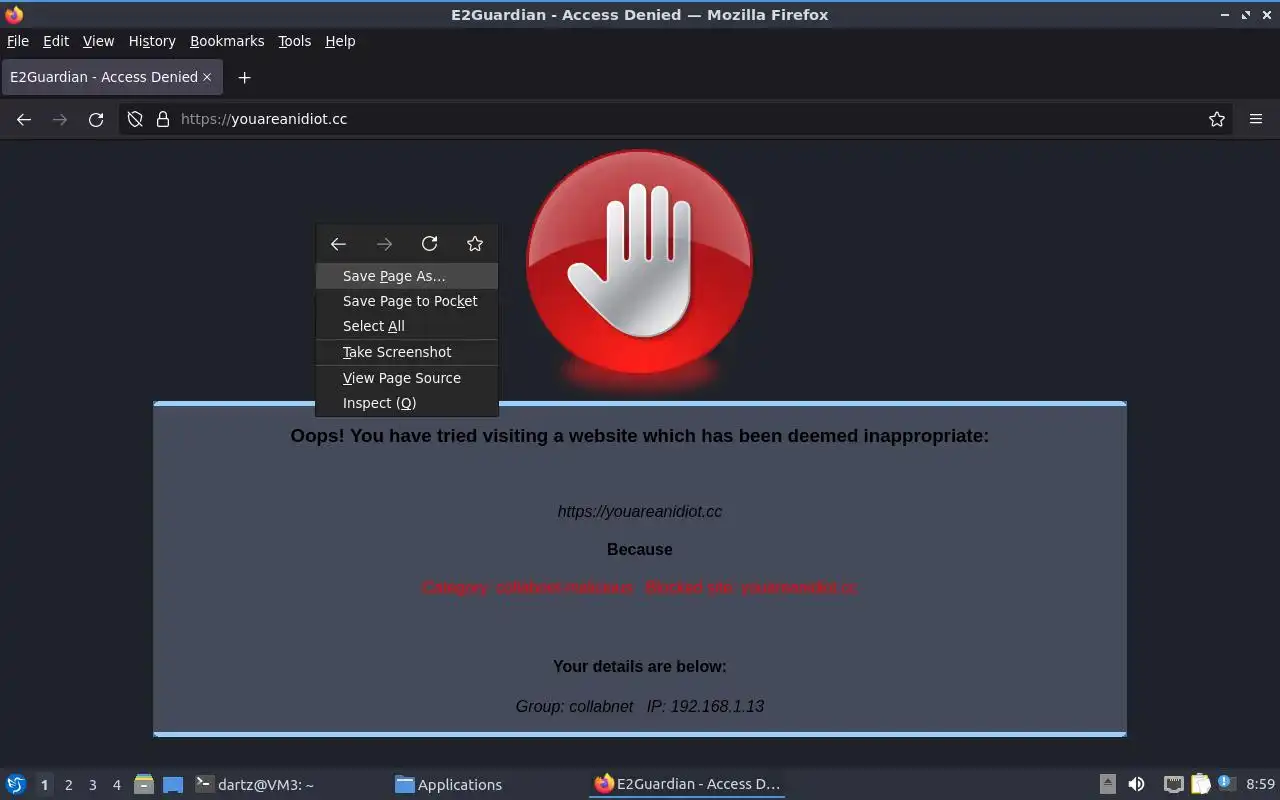1280x800 pixels.
Task: Click 'Your details are below:' text
Action: [x=640, y=666]
